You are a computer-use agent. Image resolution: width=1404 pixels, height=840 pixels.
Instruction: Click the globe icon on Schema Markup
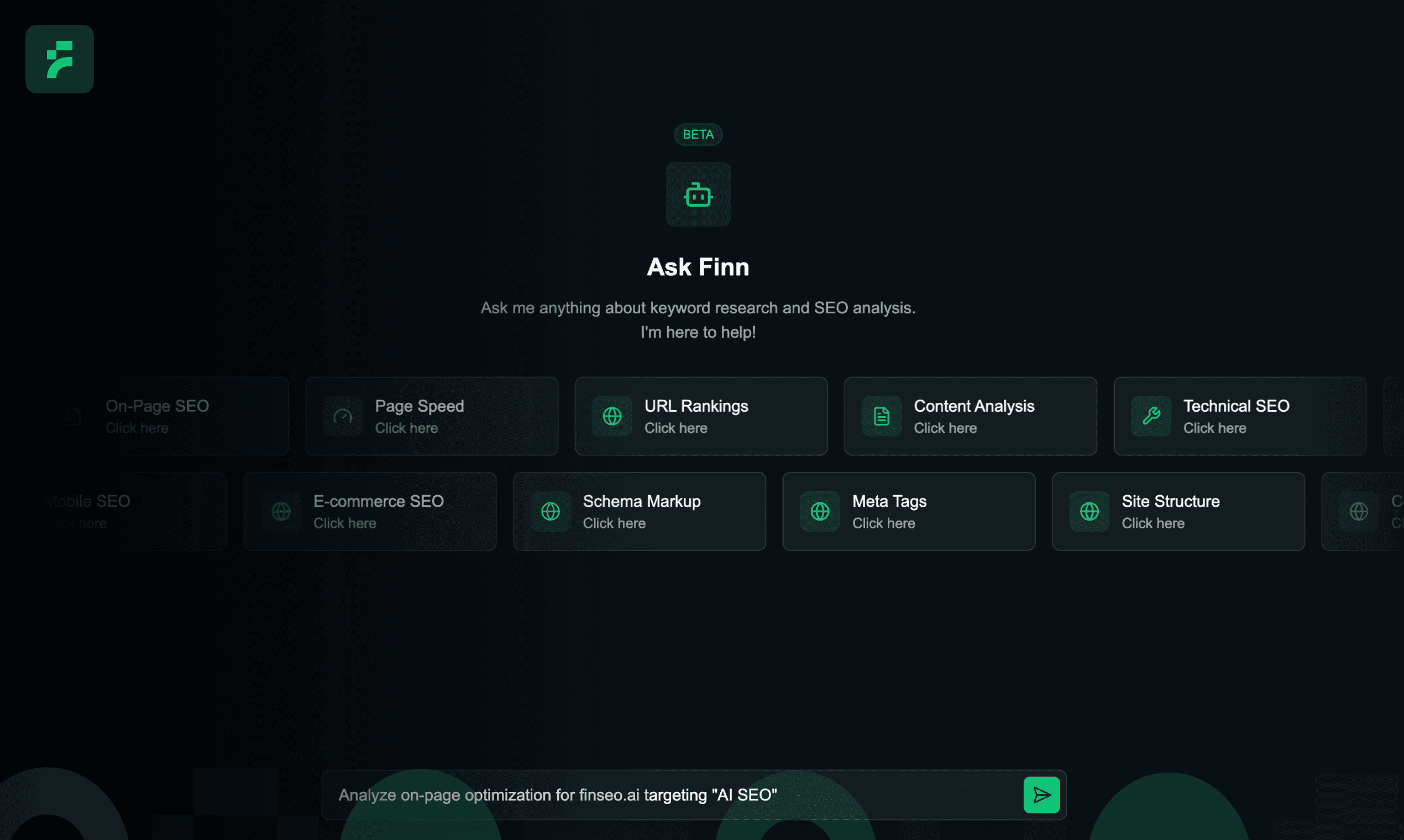pyautogui.click(x=551, y=511)
